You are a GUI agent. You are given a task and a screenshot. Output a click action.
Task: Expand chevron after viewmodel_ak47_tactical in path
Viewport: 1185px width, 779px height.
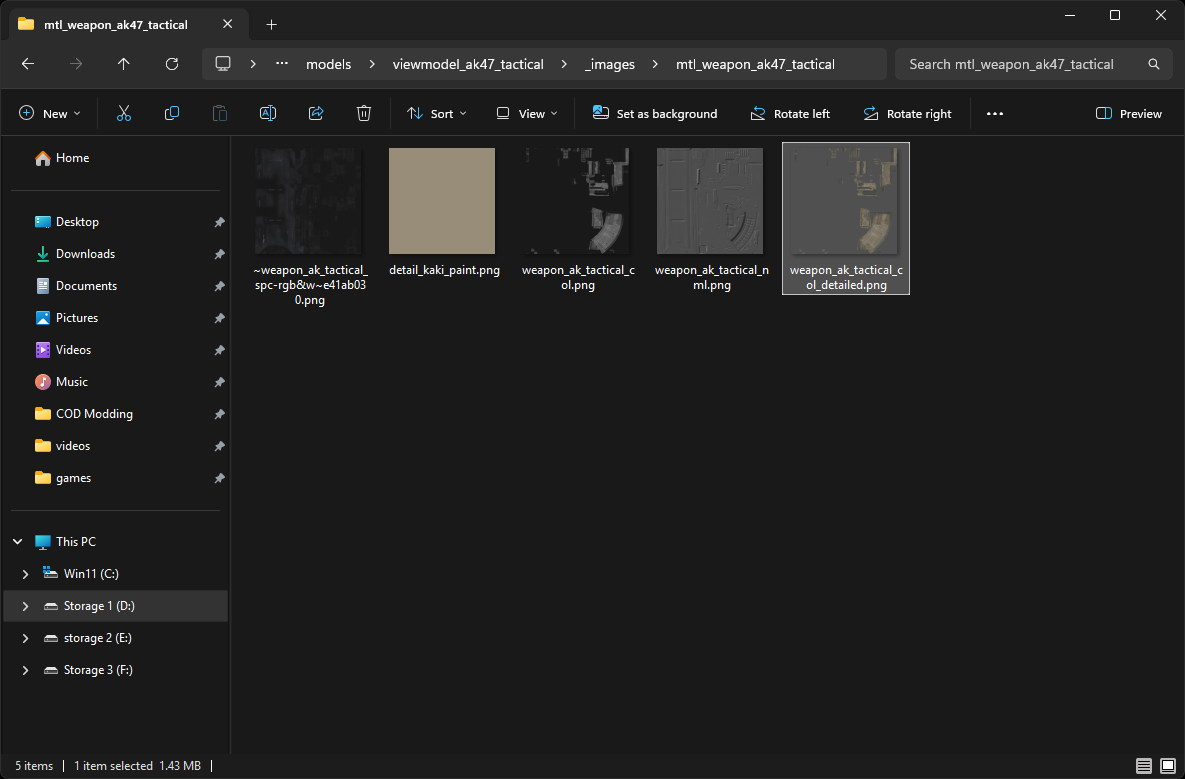[564, 64]
